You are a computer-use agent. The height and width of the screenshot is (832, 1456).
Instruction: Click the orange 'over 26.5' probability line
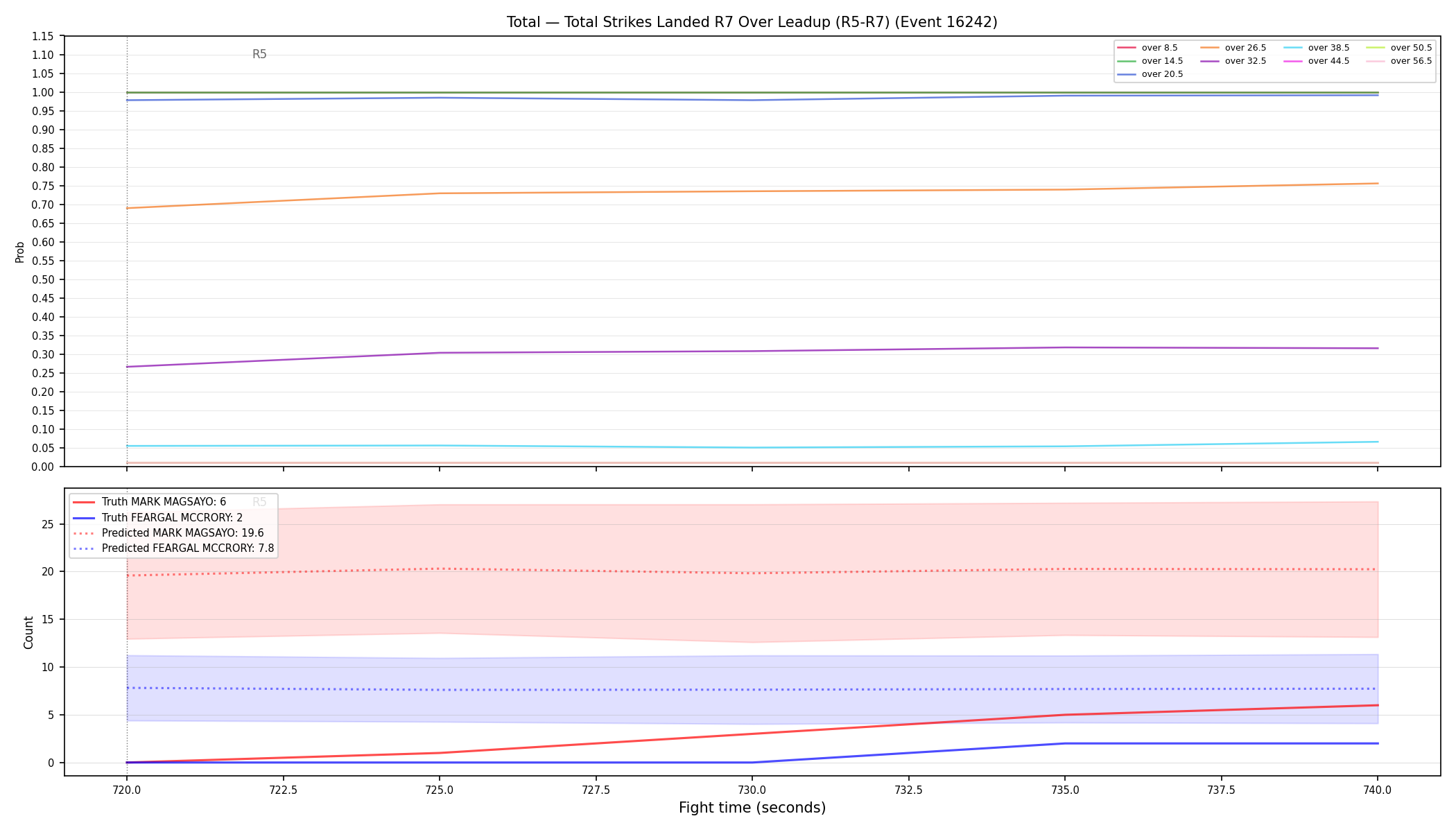coord(752,191)
